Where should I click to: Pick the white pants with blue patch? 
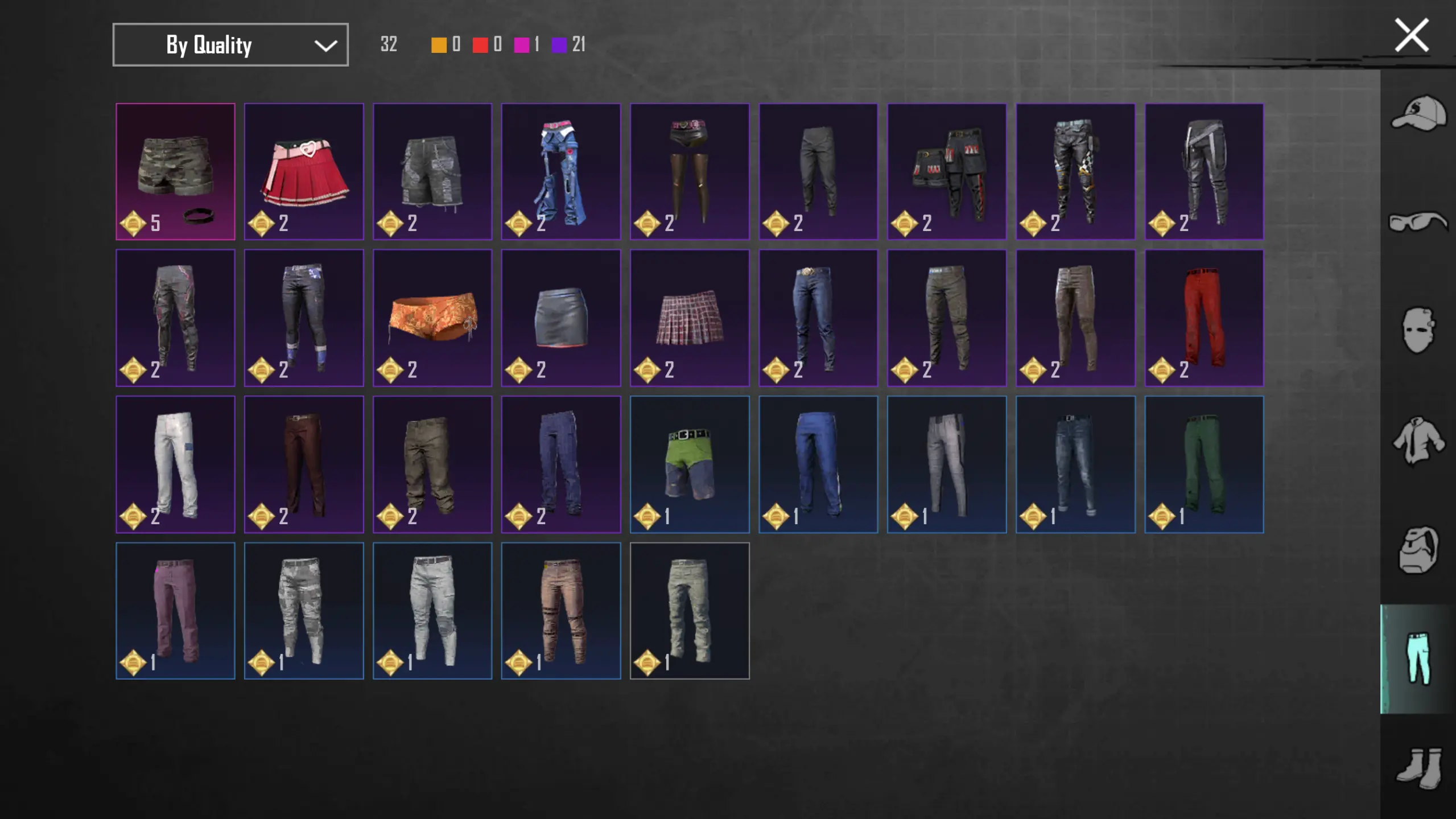[175, 464]
